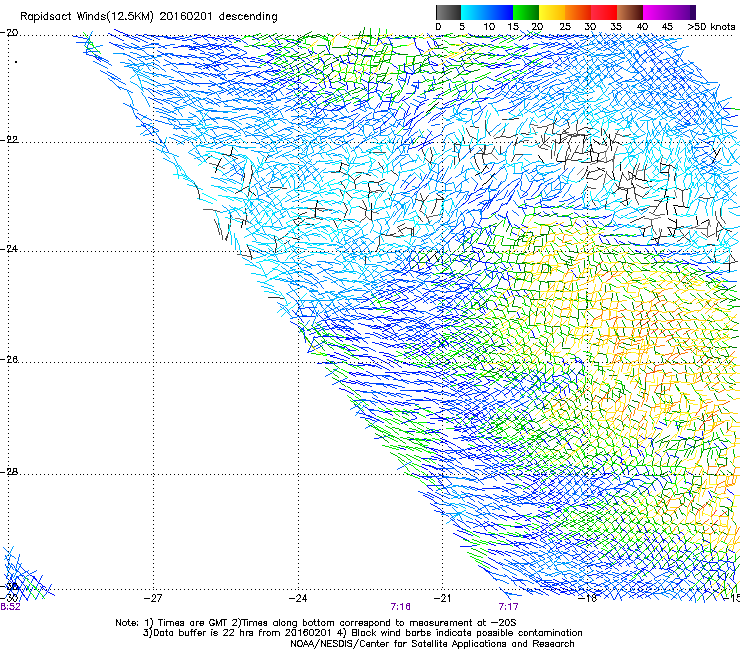Image resolution: width=740 pixels, height=650 pixels.
Task: Click the yellow 20-25 knots legend swatch
Action: 552,12
